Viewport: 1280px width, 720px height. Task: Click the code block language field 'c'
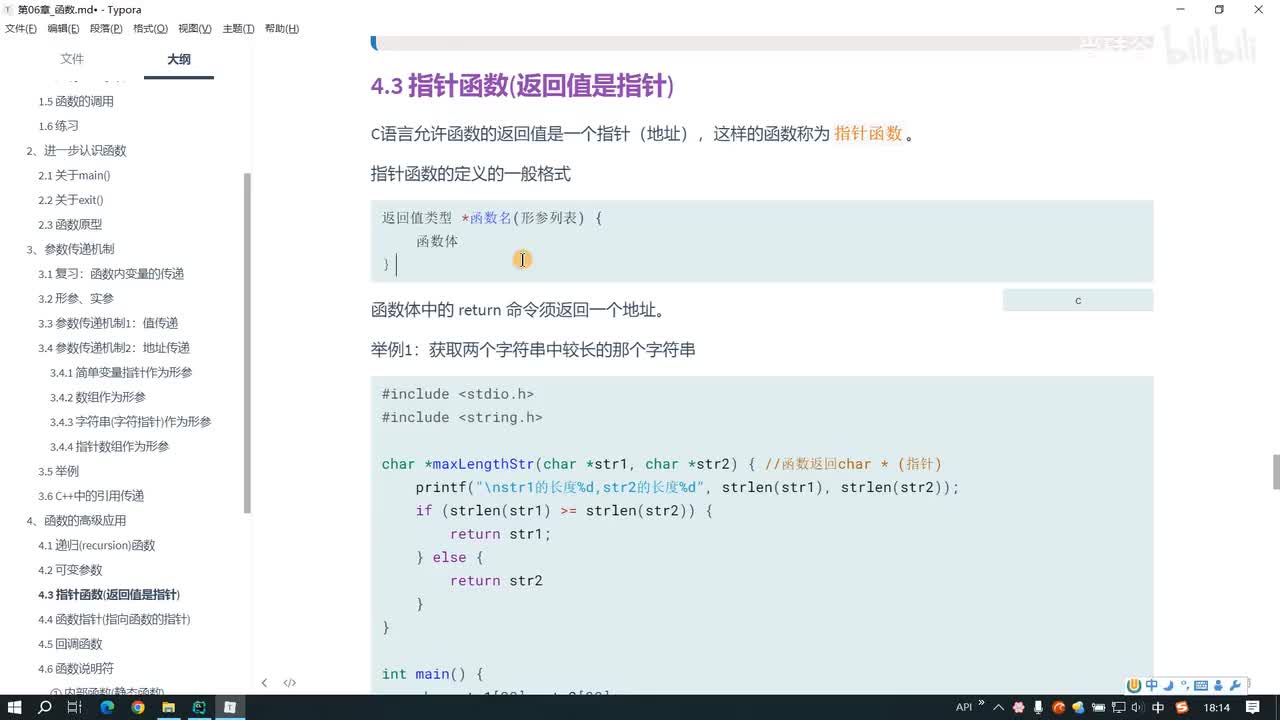(x=1078, y=300)
